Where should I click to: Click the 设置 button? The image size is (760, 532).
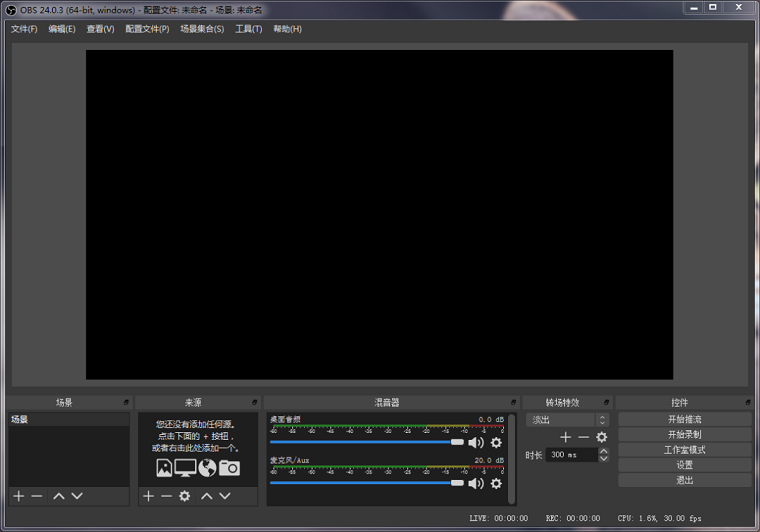click(684, 465)
